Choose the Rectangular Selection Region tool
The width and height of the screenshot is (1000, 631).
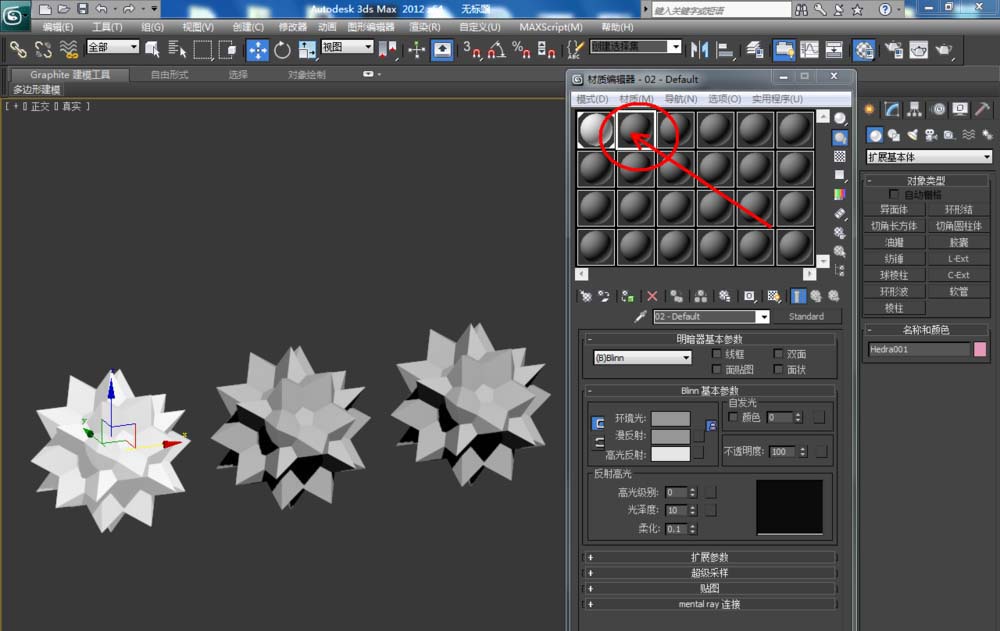coord(203,49)
